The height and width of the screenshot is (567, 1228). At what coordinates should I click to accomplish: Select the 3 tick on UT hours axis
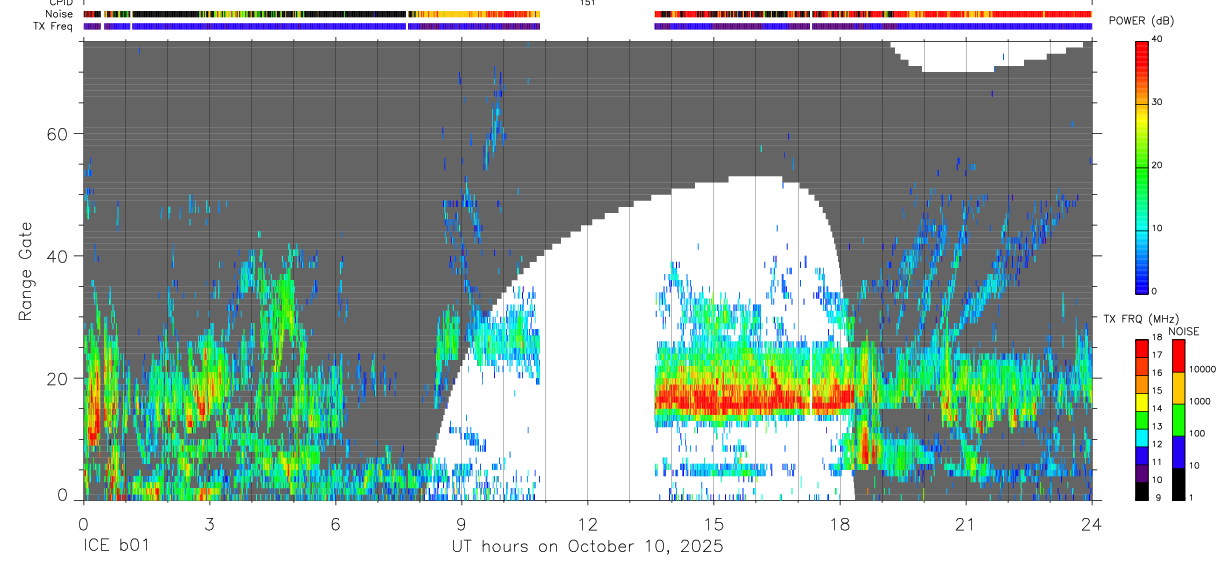click(209, 523)
